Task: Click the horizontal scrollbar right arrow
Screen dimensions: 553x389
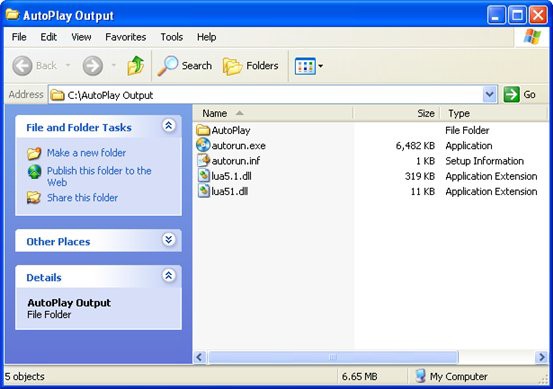Action: coord(541,357)
